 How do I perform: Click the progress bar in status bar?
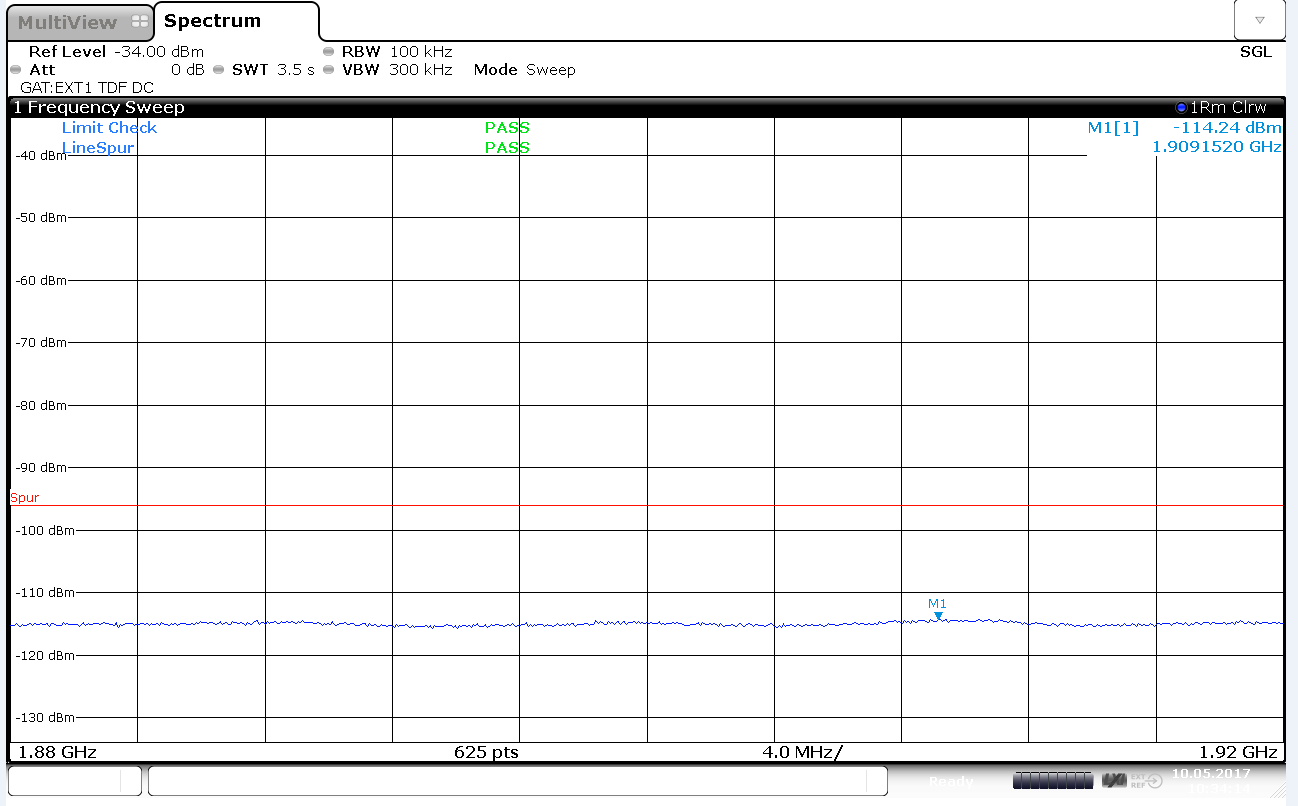coord(1052,780)
